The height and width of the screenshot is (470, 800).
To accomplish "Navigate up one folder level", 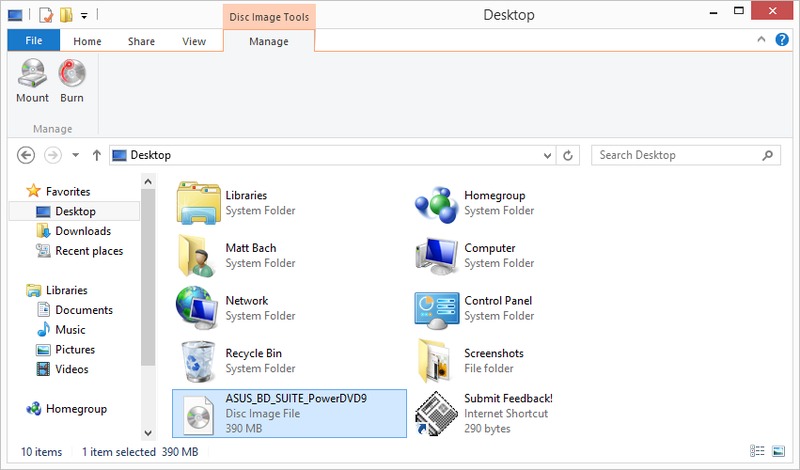I will (96, 155).
